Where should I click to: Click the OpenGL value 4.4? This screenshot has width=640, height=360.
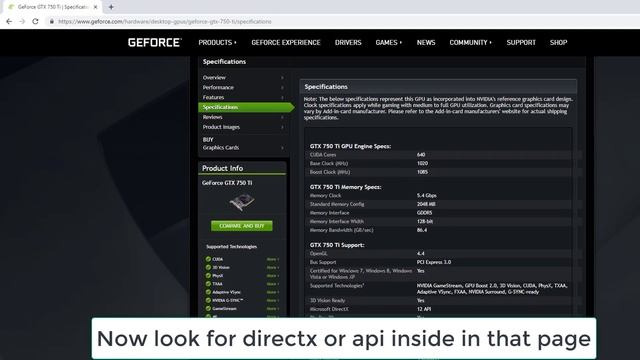pyautogui.click(x=420, y=253)
